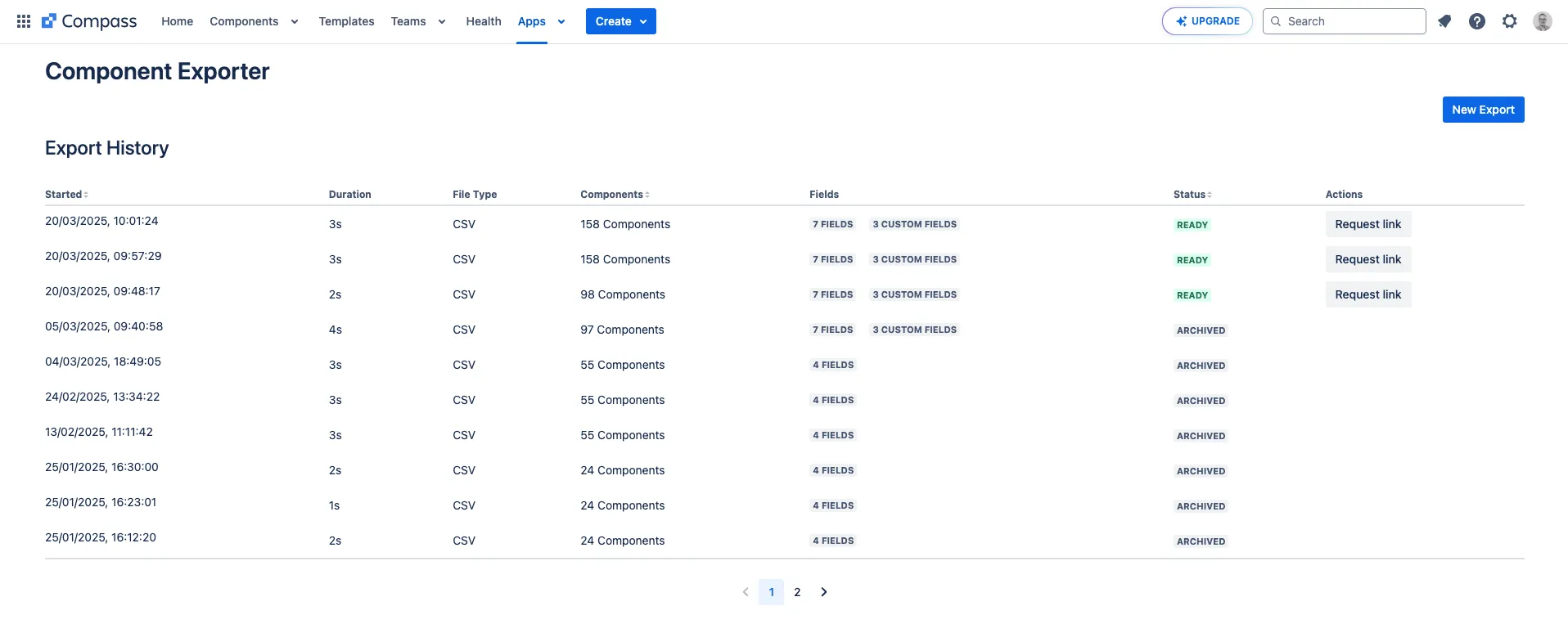Click the Compass logo
The height and width of the screenshot is (633, 1568).
click(x=89, y=21)
